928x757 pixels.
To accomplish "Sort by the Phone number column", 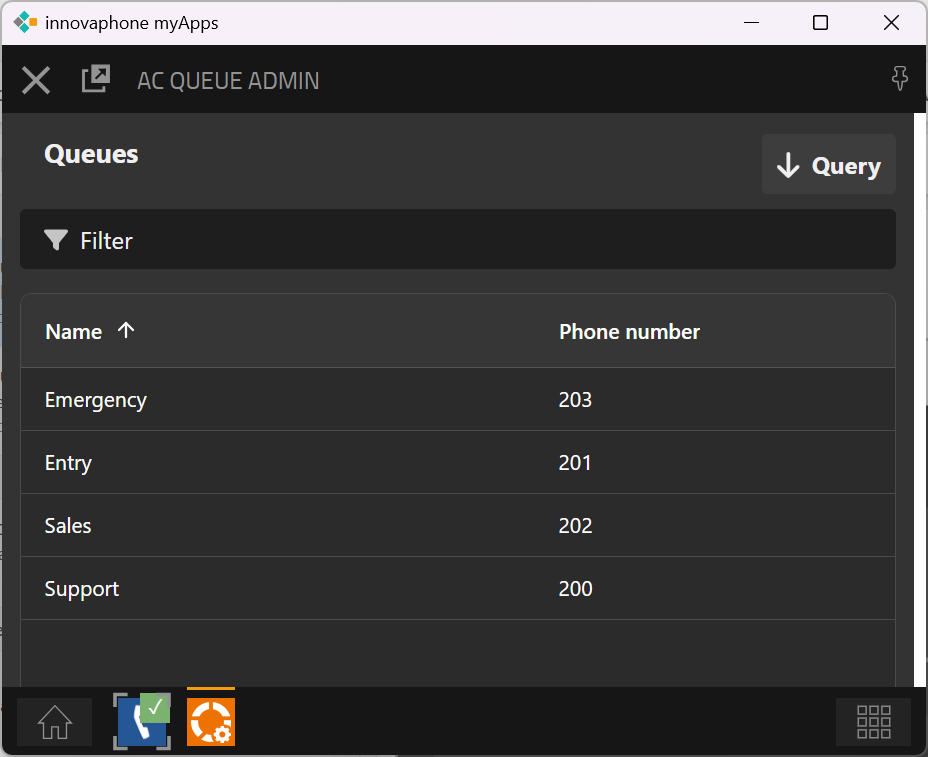I will pos(629,332).
